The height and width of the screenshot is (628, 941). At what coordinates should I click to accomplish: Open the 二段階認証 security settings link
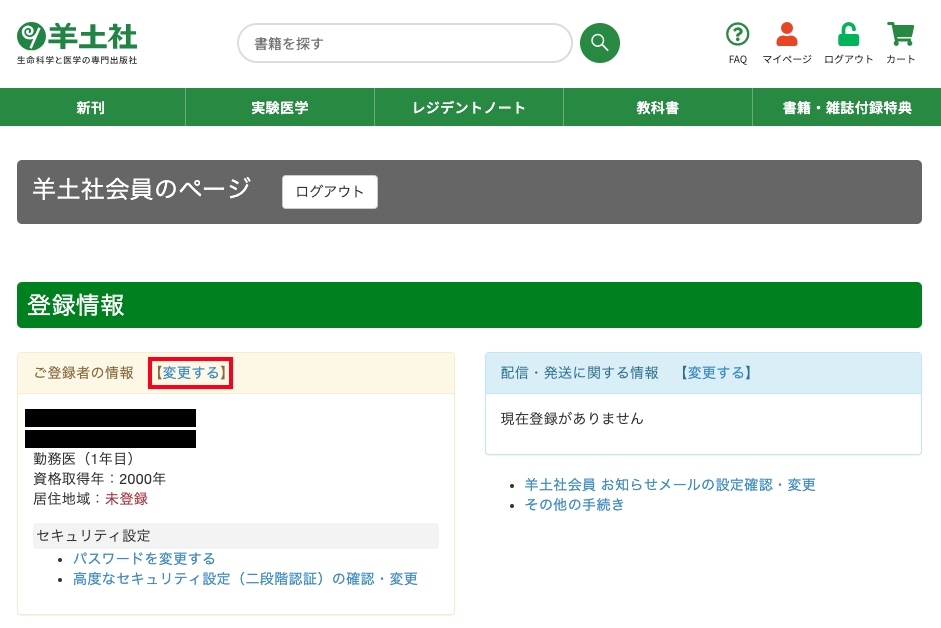coord(245,578)
